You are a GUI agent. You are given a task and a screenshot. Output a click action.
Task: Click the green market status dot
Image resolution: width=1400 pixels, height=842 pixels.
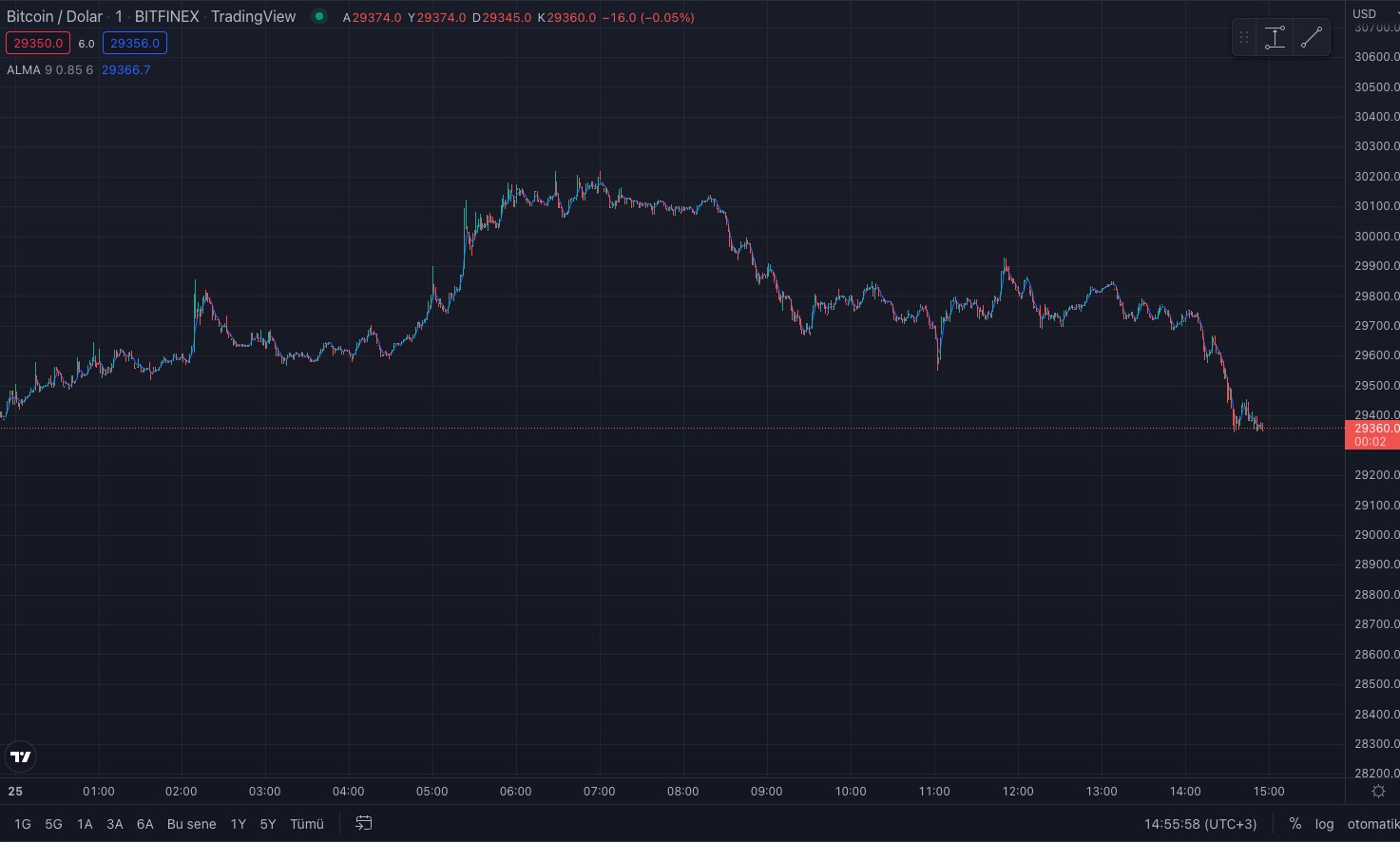pyautogui.click(x=319, y=16)
